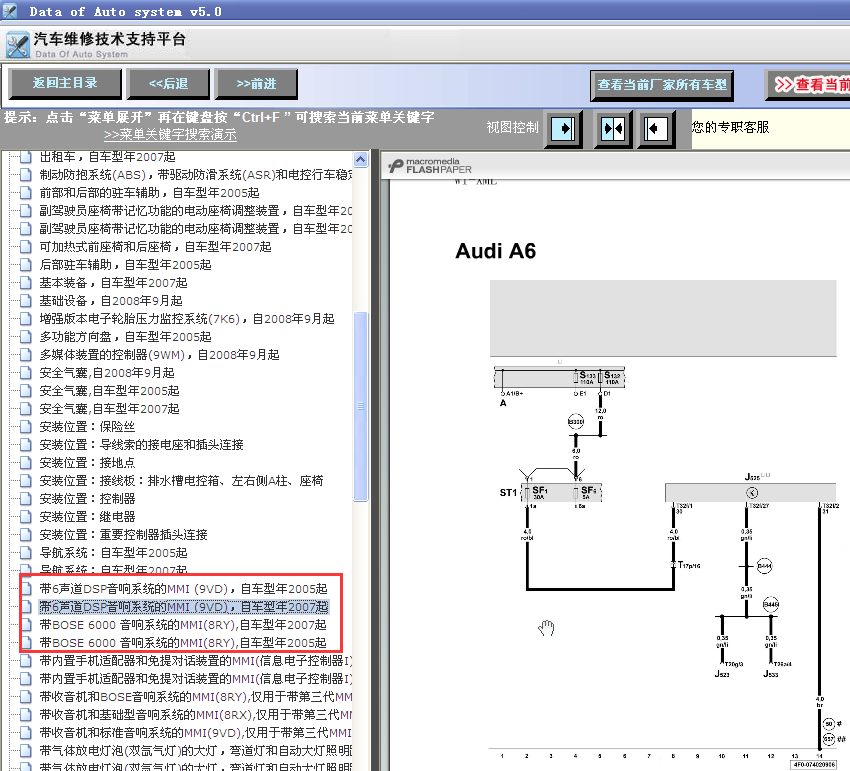Viewport: 850px width, 771px height.
Task: Click the tree vertical scrollbar thumb
Action: 360,406
